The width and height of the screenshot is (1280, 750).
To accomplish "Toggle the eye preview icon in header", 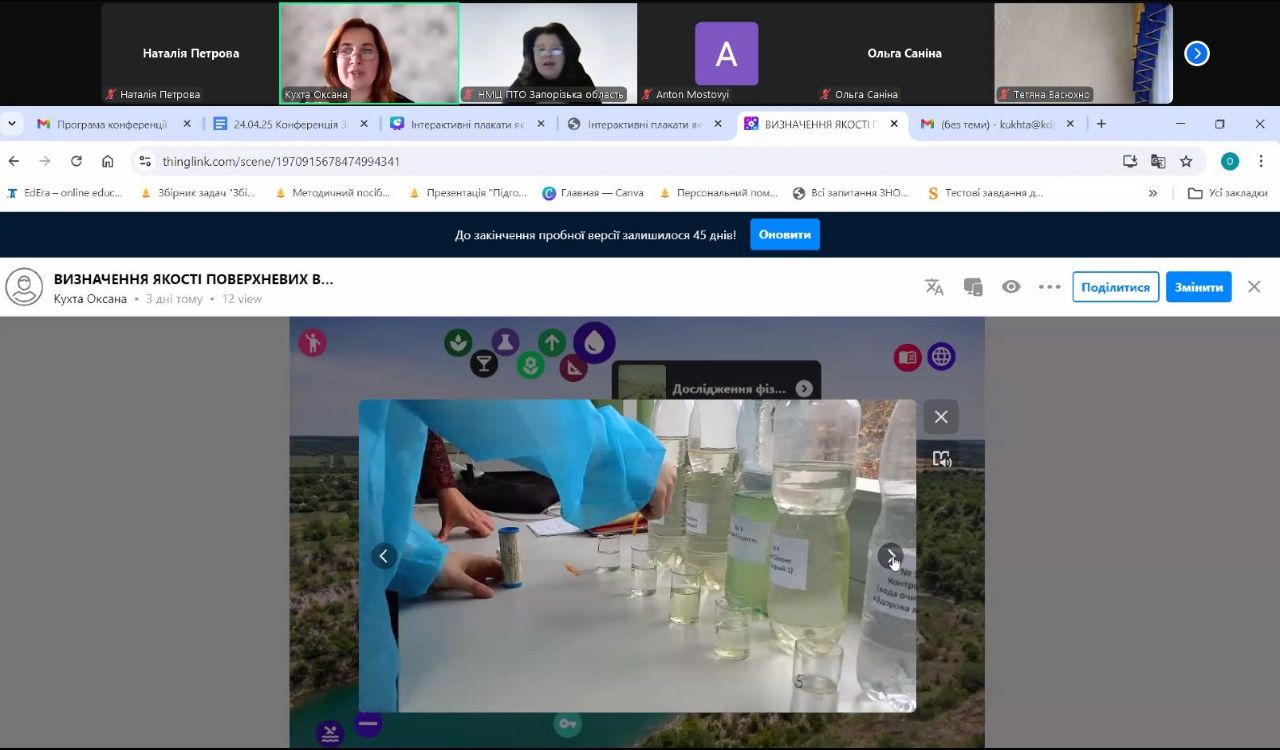I will coord(1011,287).
